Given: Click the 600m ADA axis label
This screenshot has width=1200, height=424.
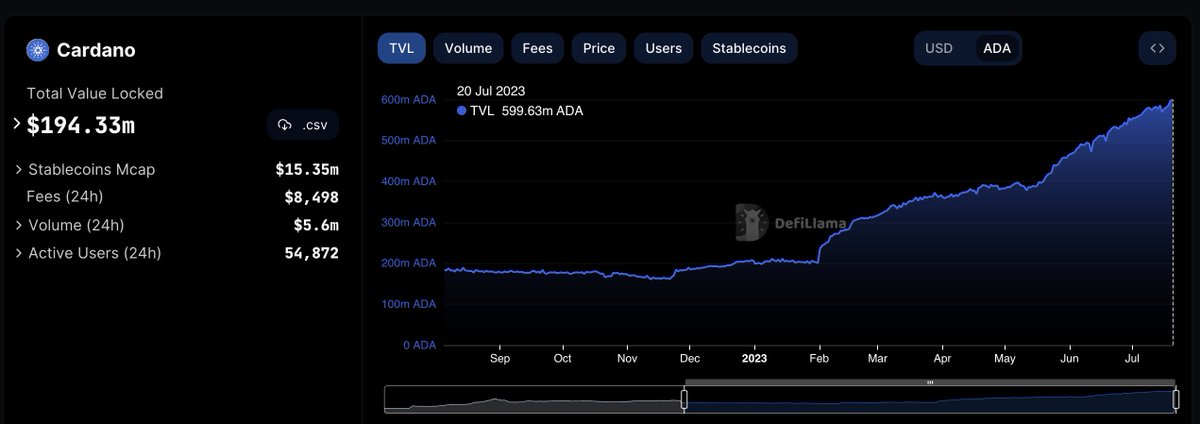Looking at the screenshot, I should 408,100.
